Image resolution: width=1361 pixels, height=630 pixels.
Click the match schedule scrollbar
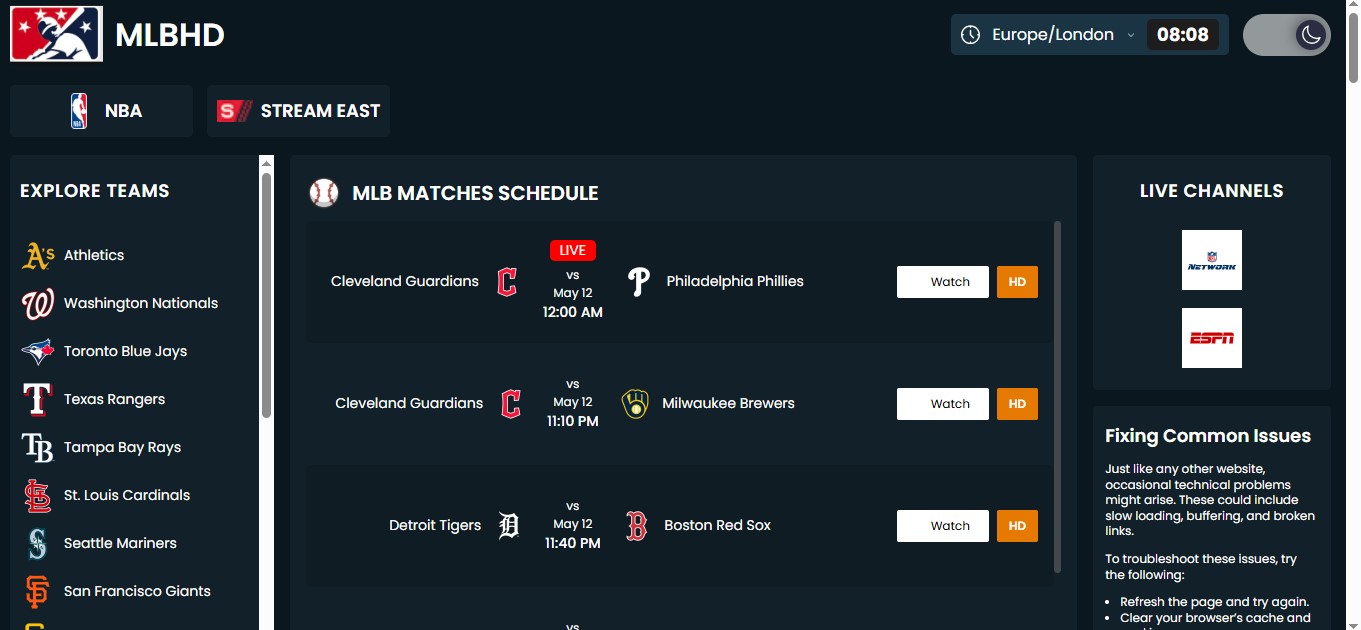pos(1058,398)
